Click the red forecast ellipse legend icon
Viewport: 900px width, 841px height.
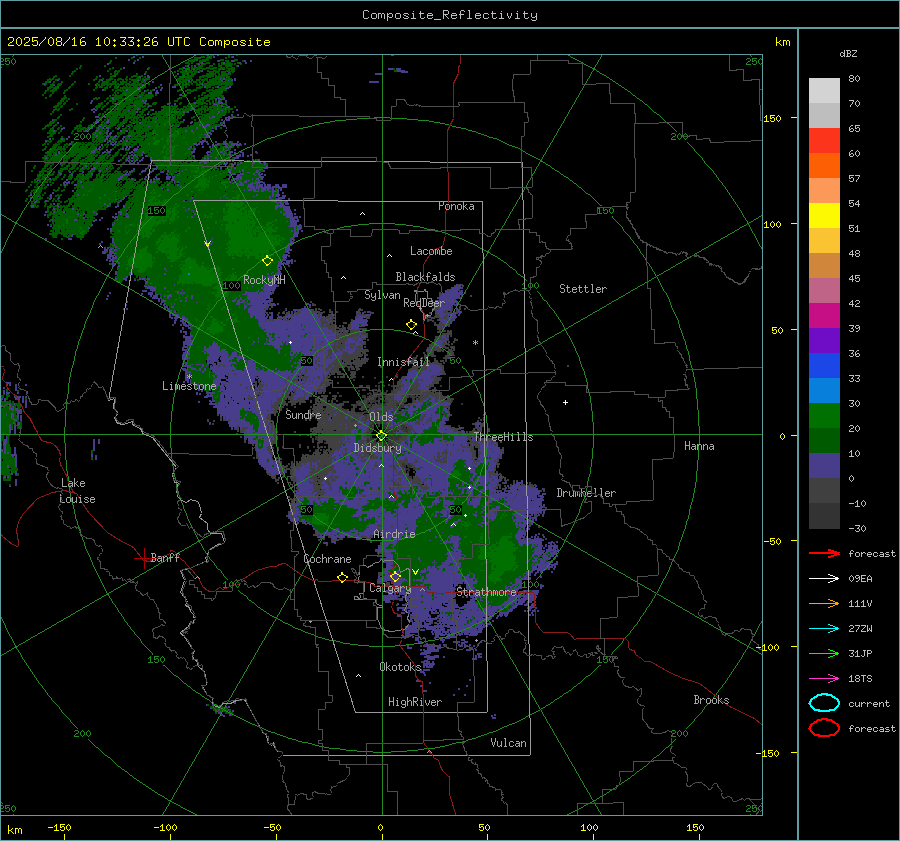point(824,728)
